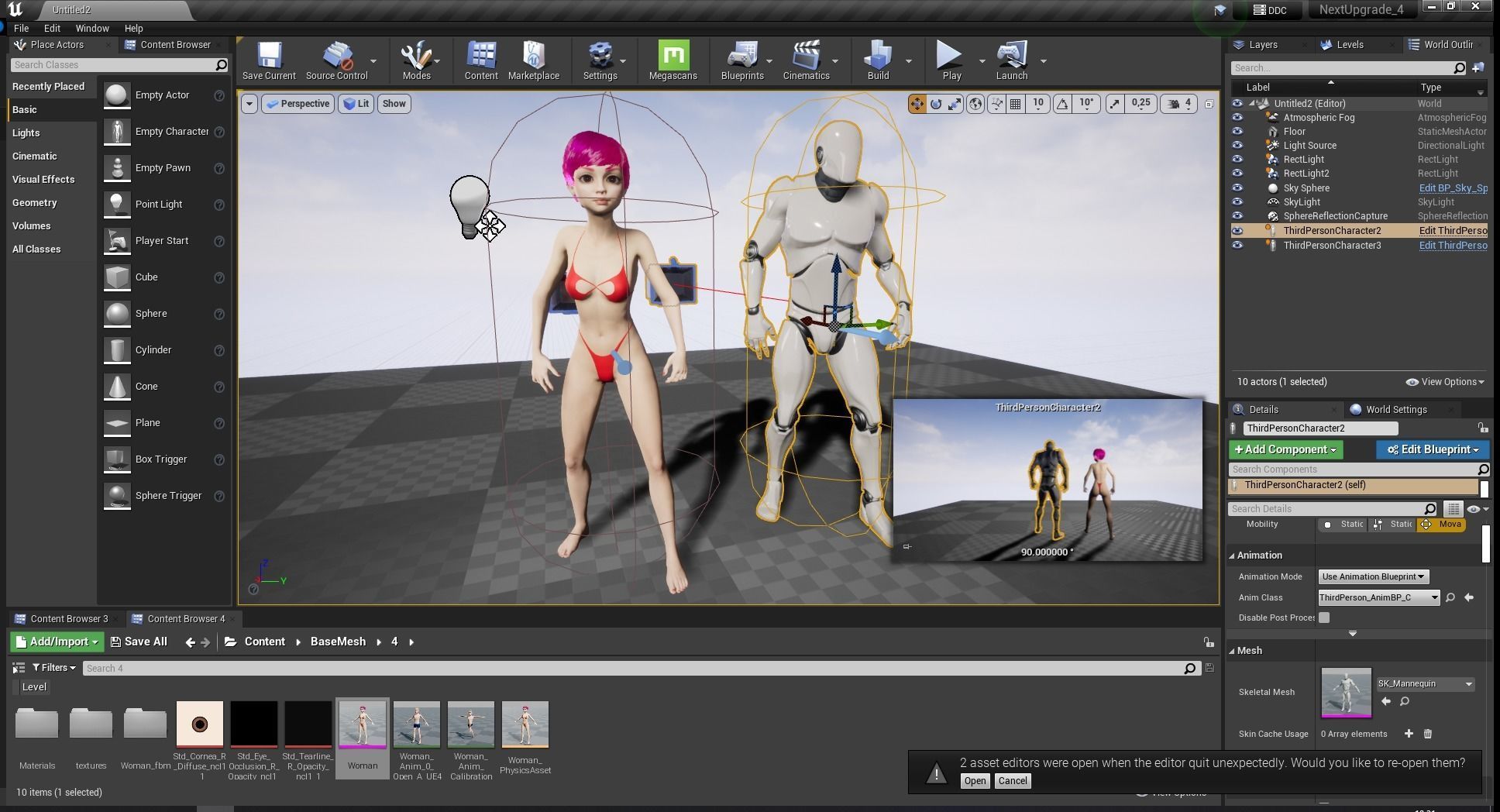
Task: Browse to Skeletal Mesh asset magnifier icon
Action: point(1404,701)
